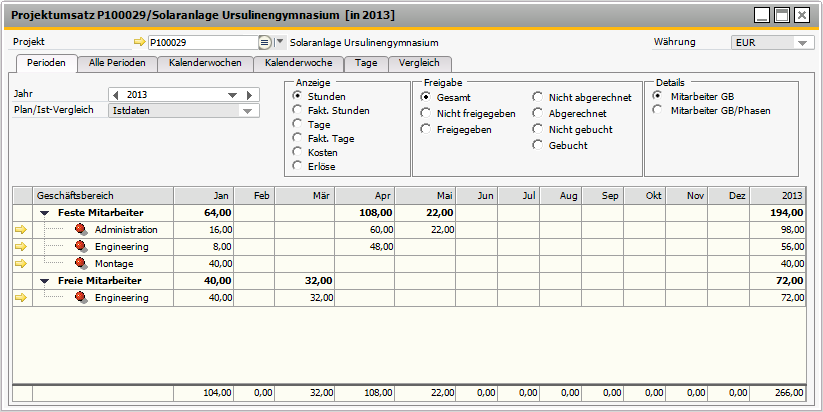
Task: Click yellow arrow in Administration row
Action: click(x=21, y=229)
